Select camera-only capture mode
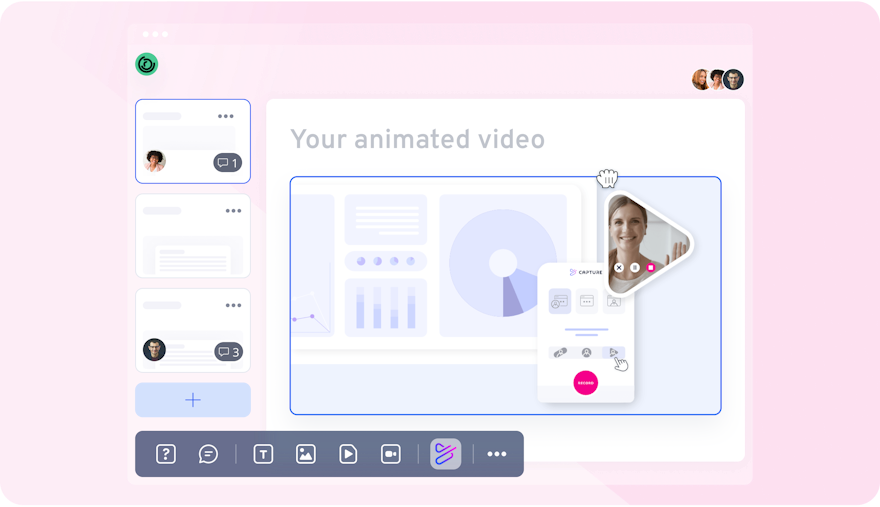 tap(614, 302)
